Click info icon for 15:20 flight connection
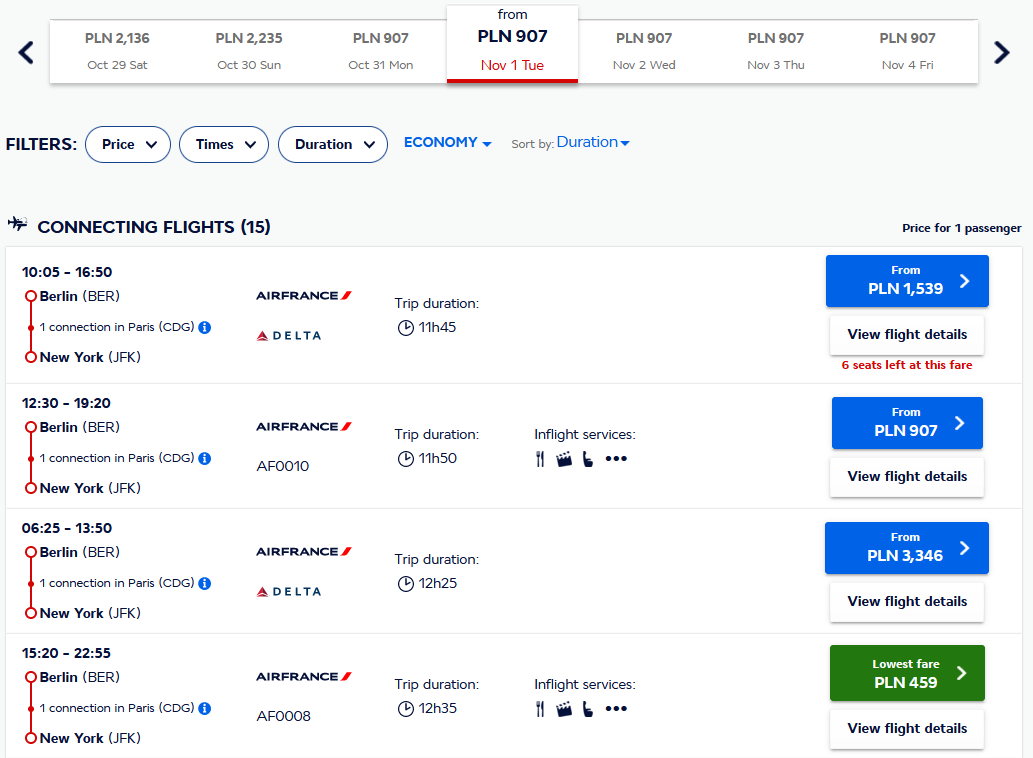Image resolution: width=1033 pixels, height=758 pixels. pos(205,709)
